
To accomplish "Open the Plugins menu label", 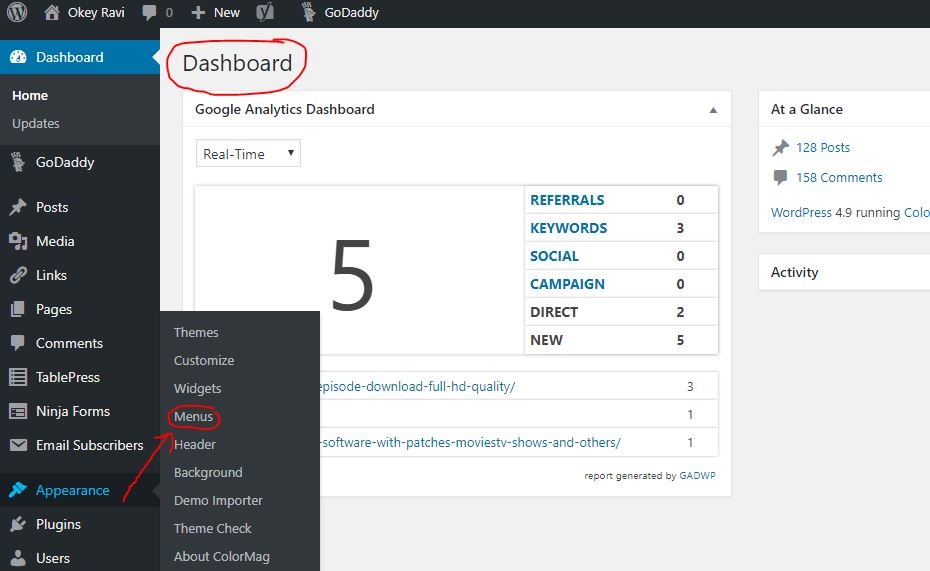I will point(58,524).
